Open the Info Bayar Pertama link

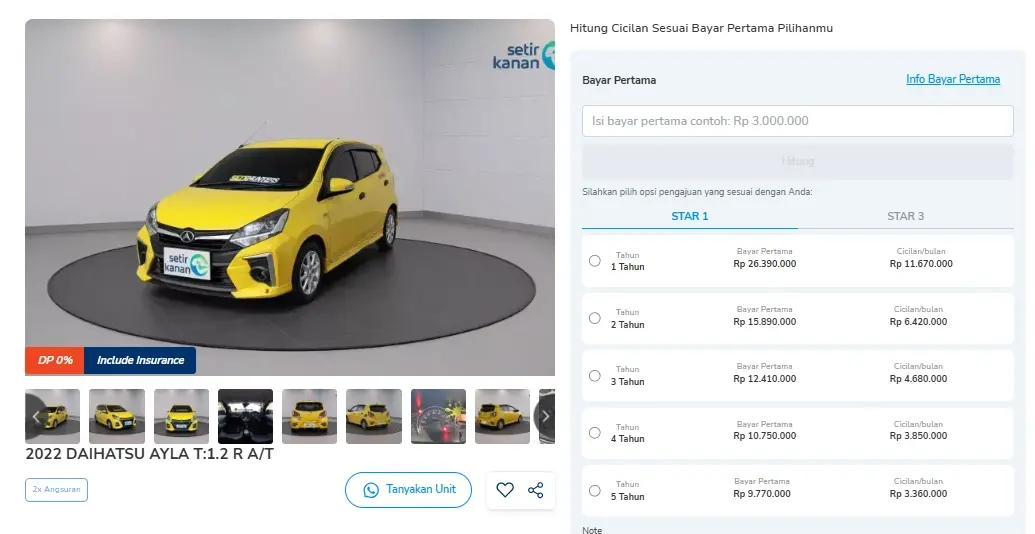(x=952, y=79)
